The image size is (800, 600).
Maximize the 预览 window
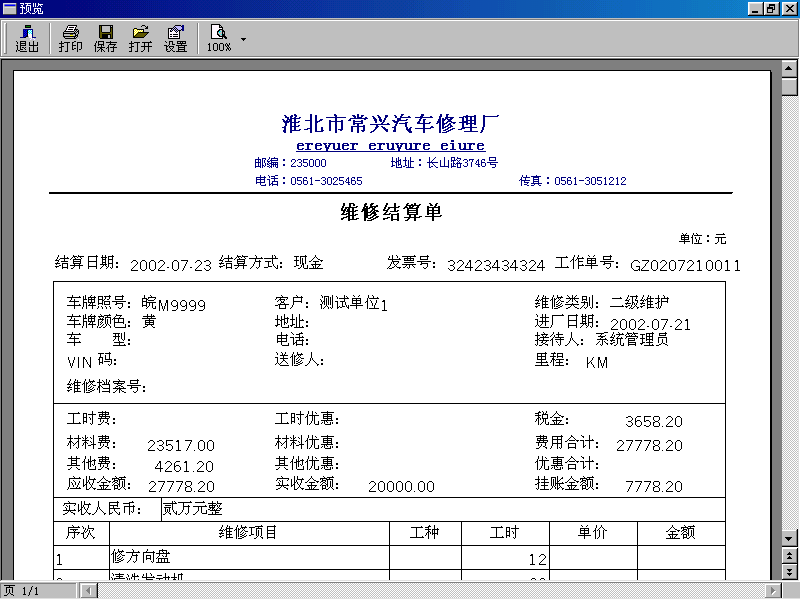click(771, 9)
